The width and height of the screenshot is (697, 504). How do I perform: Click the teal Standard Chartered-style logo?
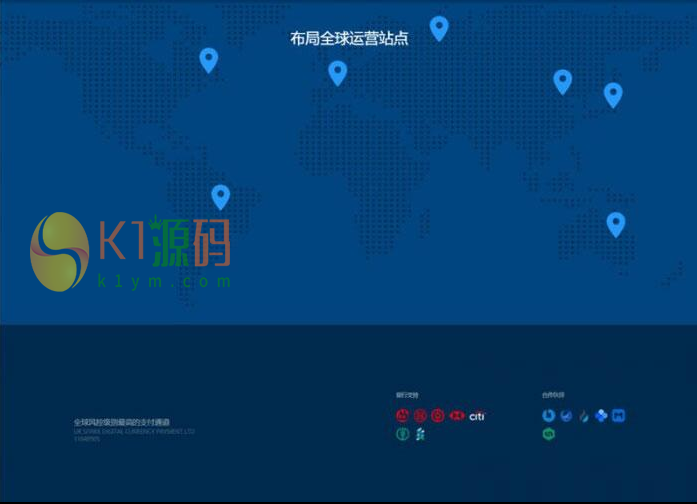click(x=420, y=434)
